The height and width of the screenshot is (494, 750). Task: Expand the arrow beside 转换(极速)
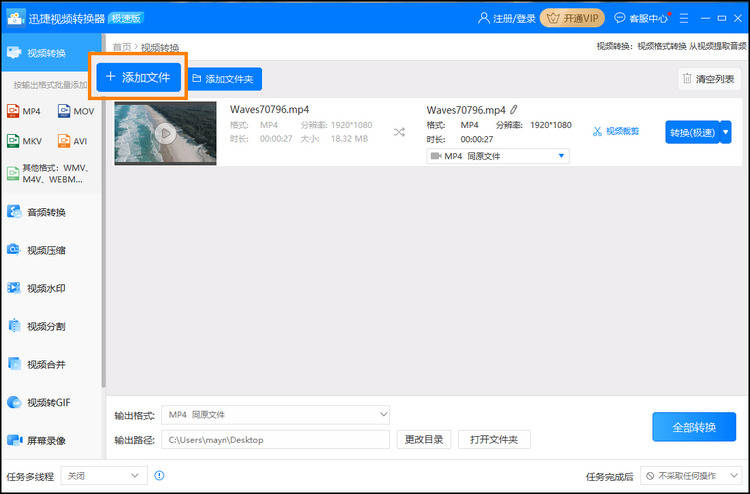coord(726,132)
